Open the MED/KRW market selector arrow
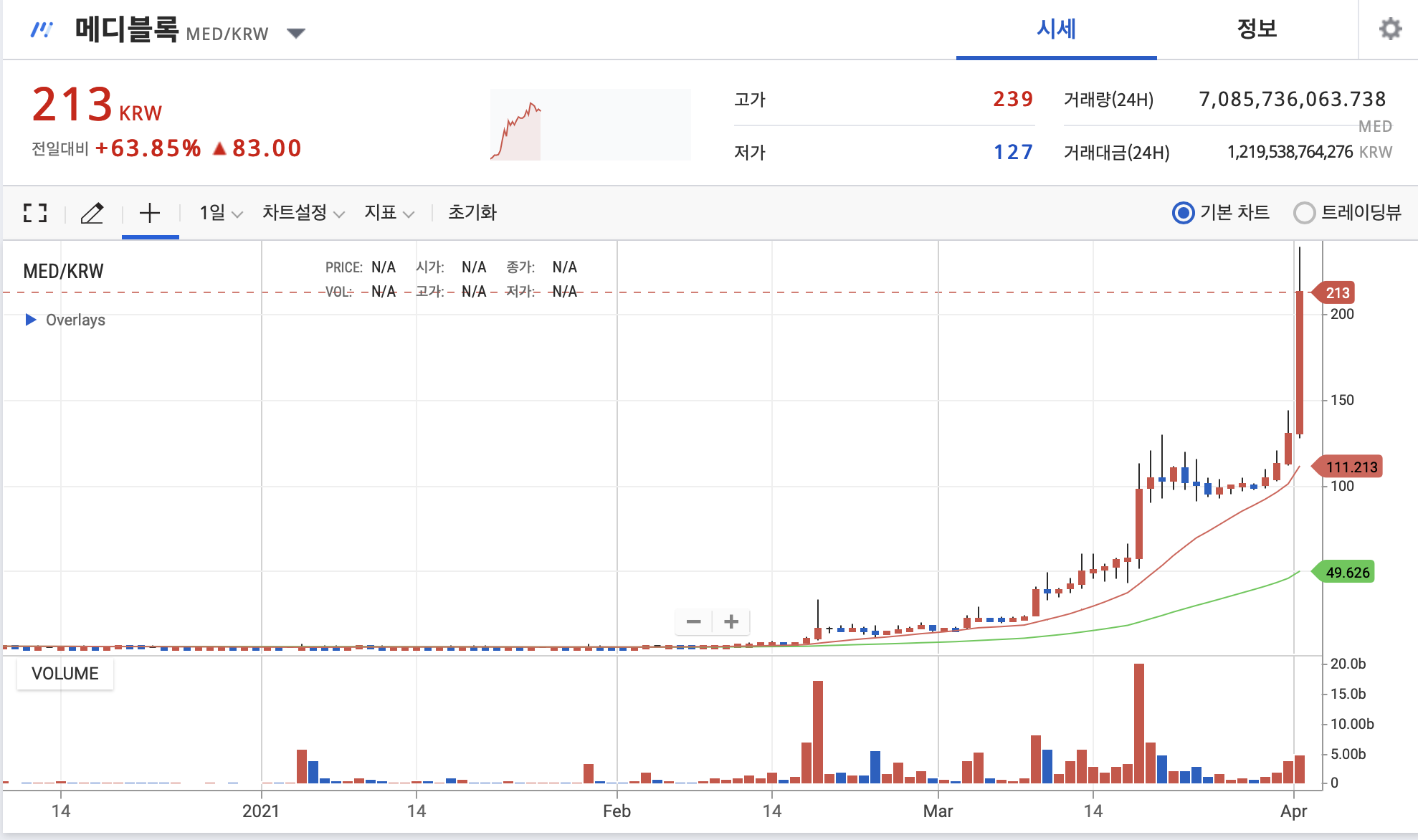Screen dimensions: 1418x840 click(295, 33)
